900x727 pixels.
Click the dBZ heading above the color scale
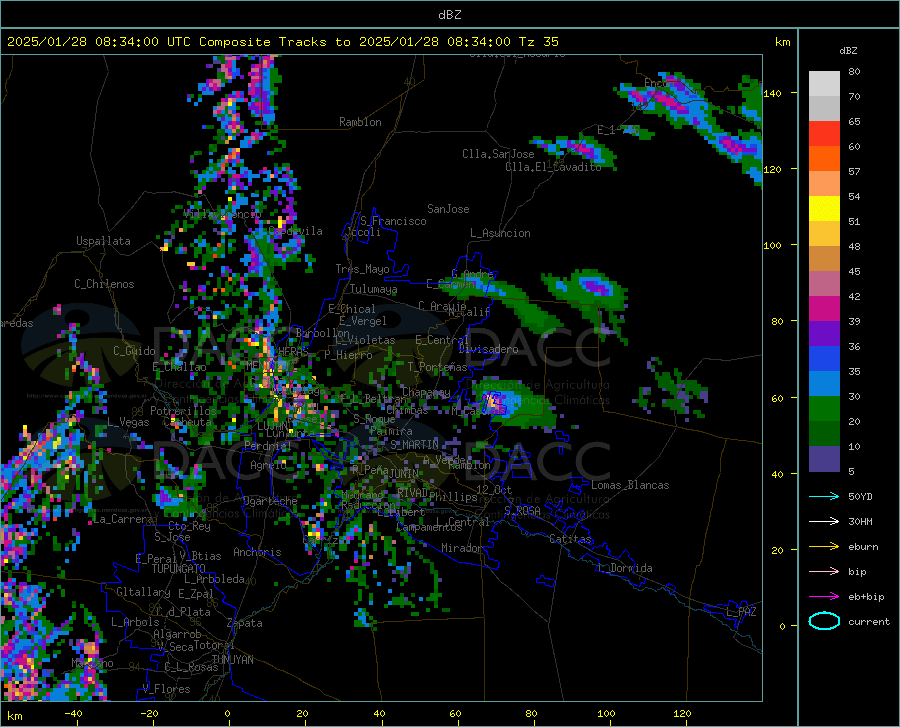click(x=848, y=50)
